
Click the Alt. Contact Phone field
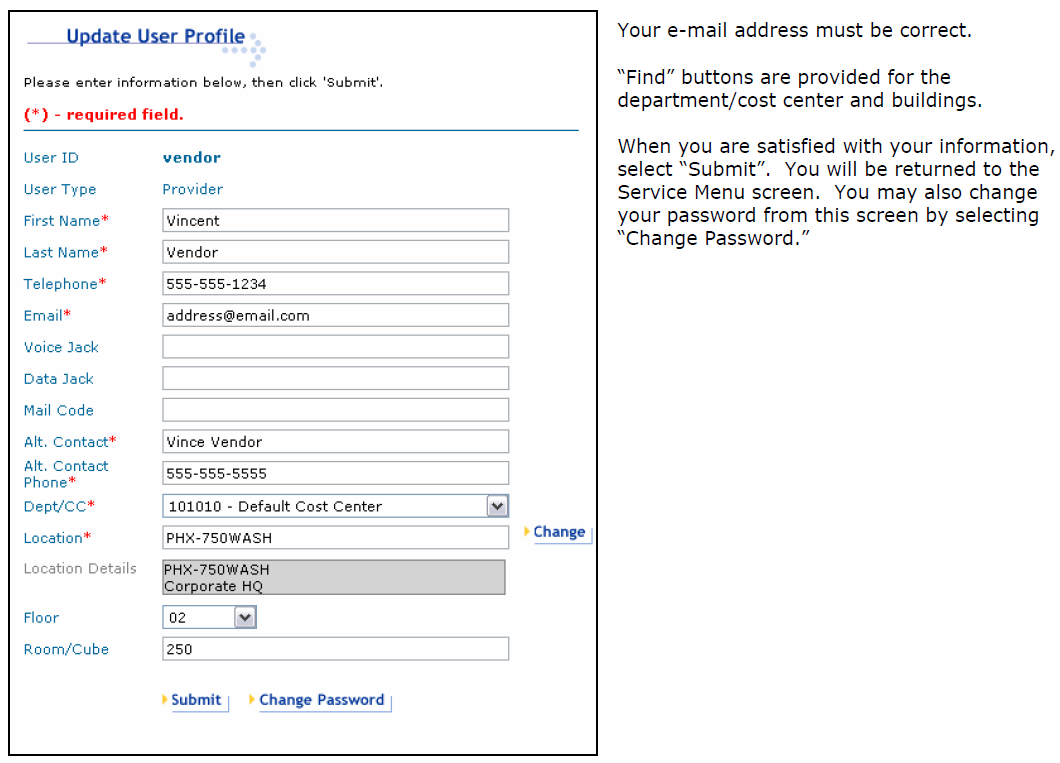pos(335,473)
